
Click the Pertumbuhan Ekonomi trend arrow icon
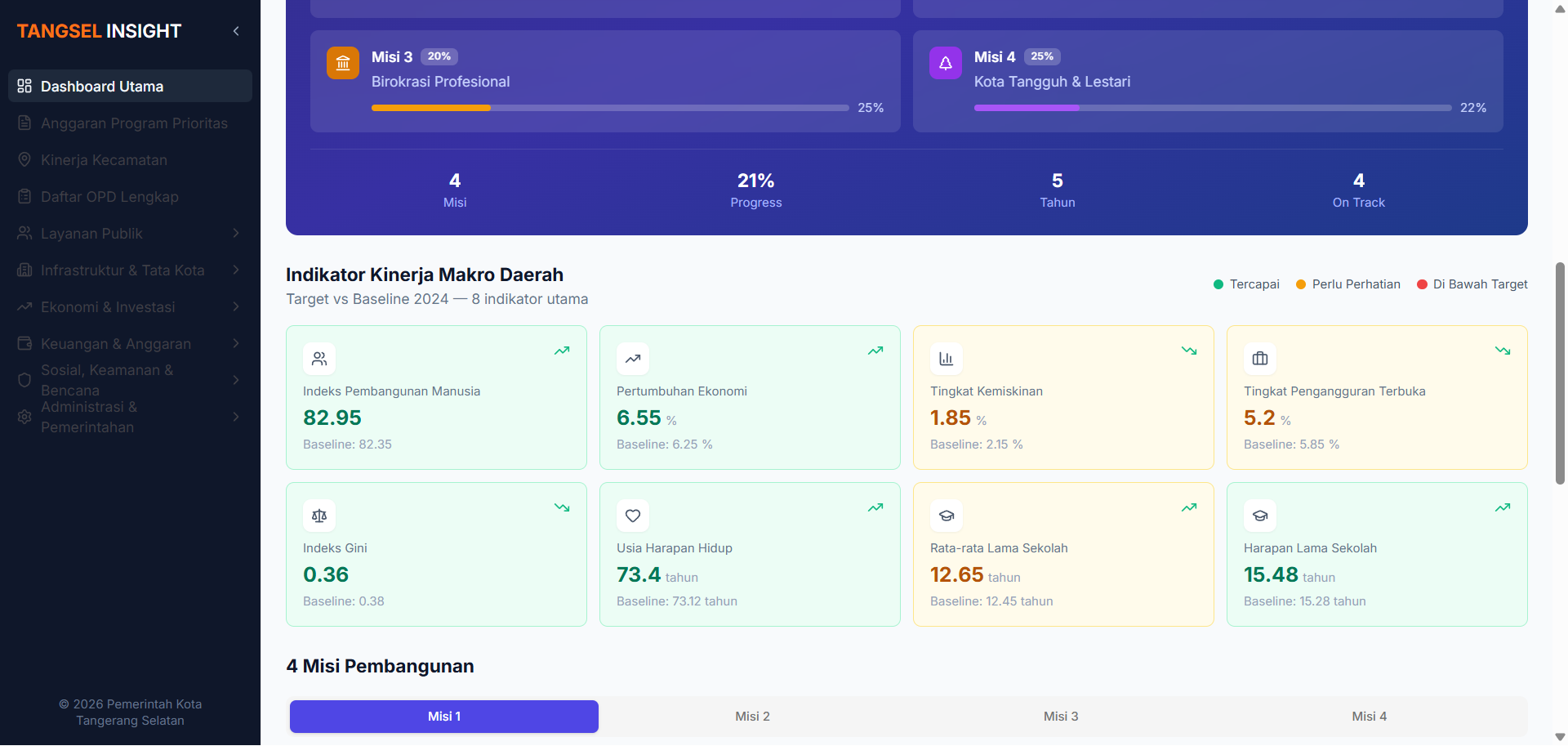632,359
